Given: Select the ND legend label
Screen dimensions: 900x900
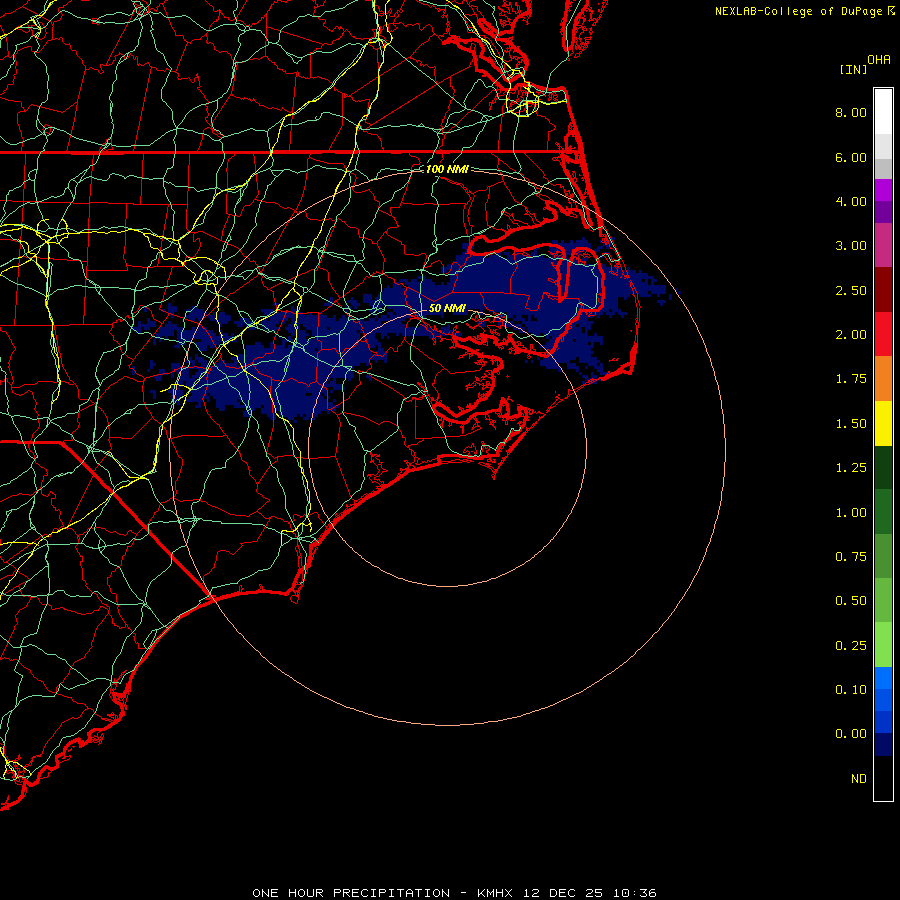Looking at the screenshot, I should [x=859, y=779].
